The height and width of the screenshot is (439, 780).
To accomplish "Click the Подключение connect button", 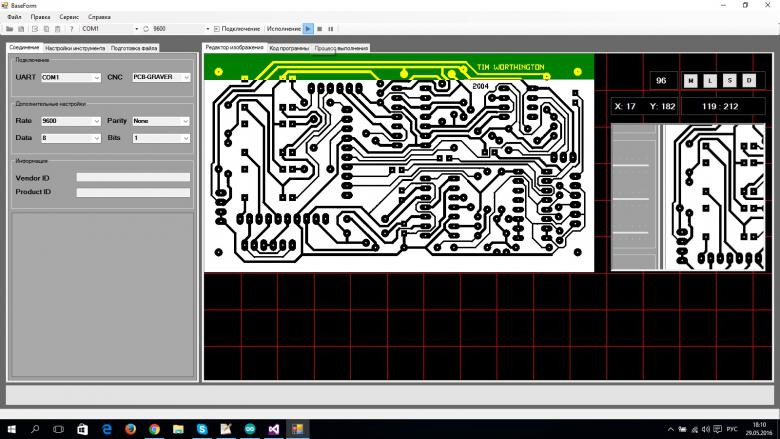I will (237, 29).
